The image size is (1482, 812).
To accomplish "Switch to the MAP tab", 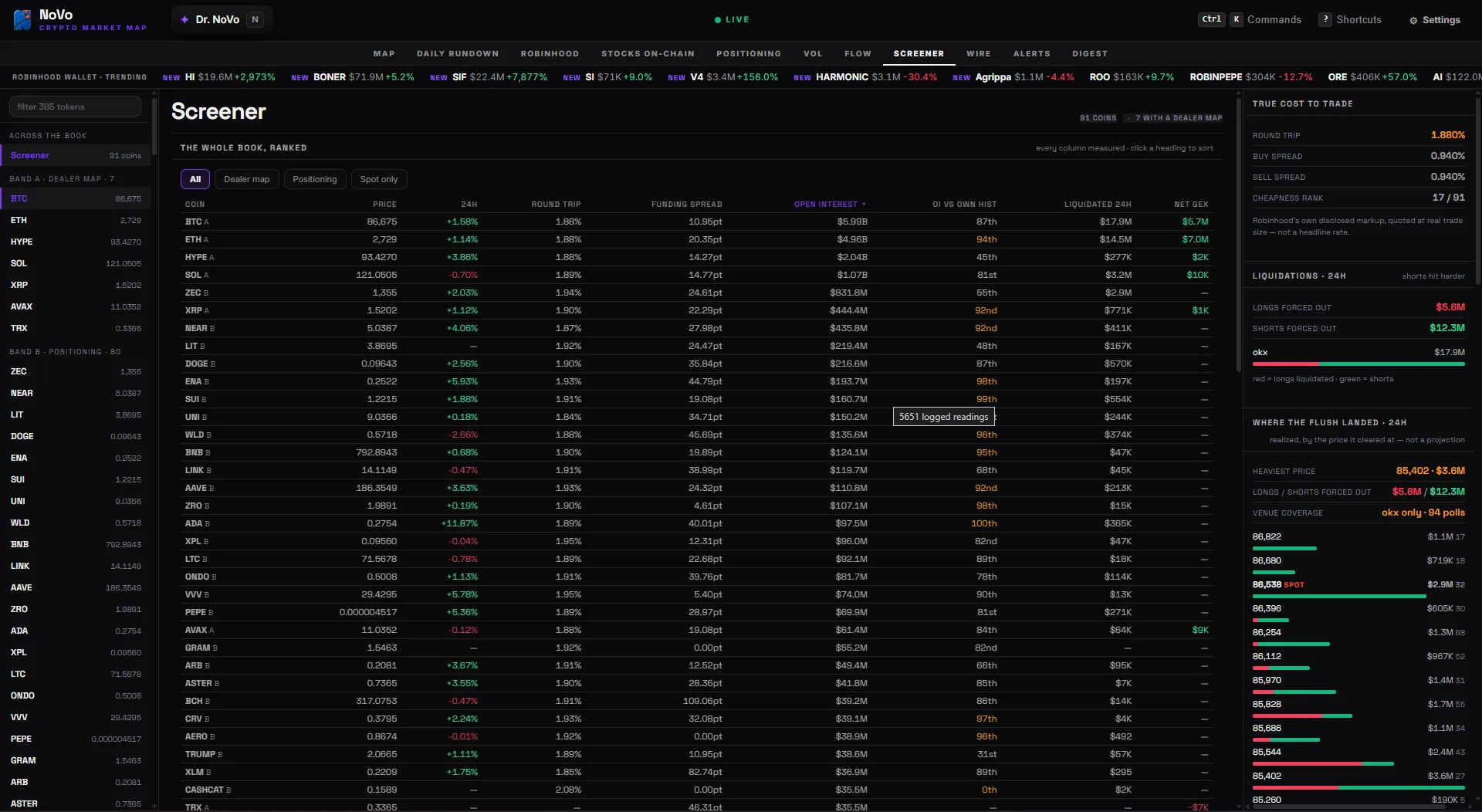I will 384,53.
